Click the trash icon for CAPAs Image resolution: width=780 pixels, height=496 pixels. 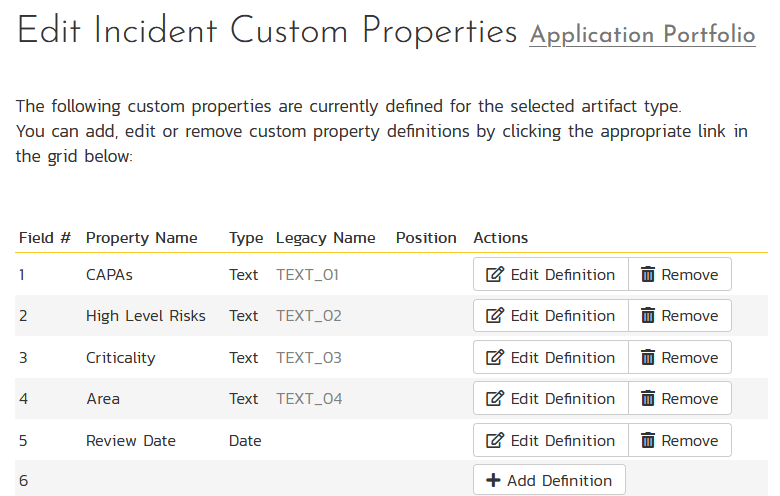pos(648,275)
